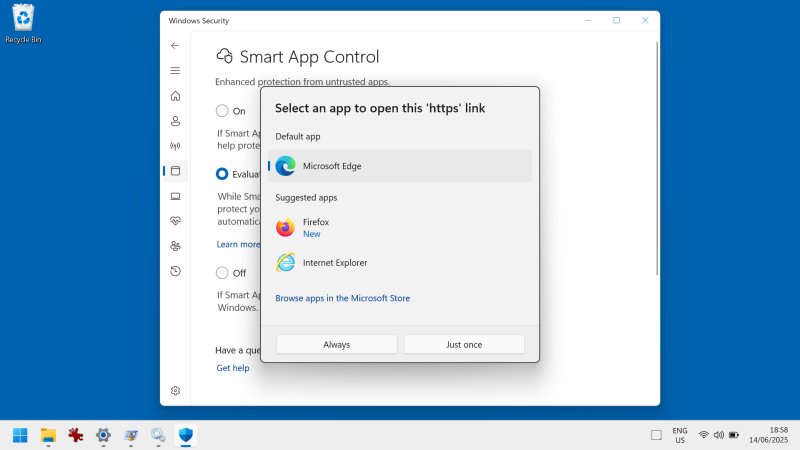Open Firewall & network protection sidebar icon

(175, 146)
